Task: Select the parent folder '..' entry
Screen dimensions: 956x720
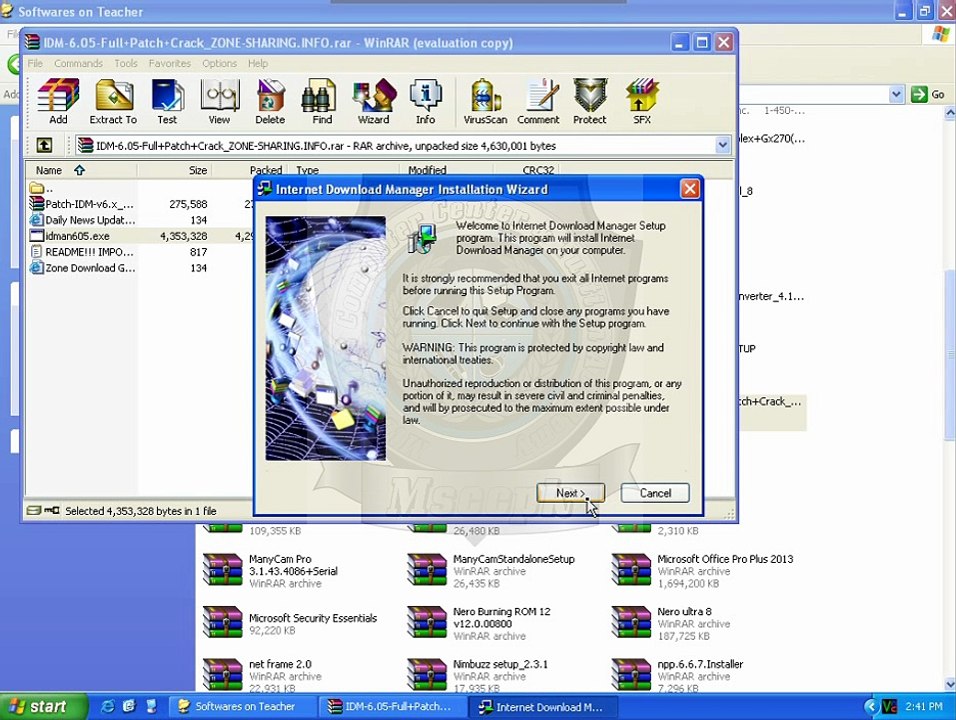Action: coord(41,188)
